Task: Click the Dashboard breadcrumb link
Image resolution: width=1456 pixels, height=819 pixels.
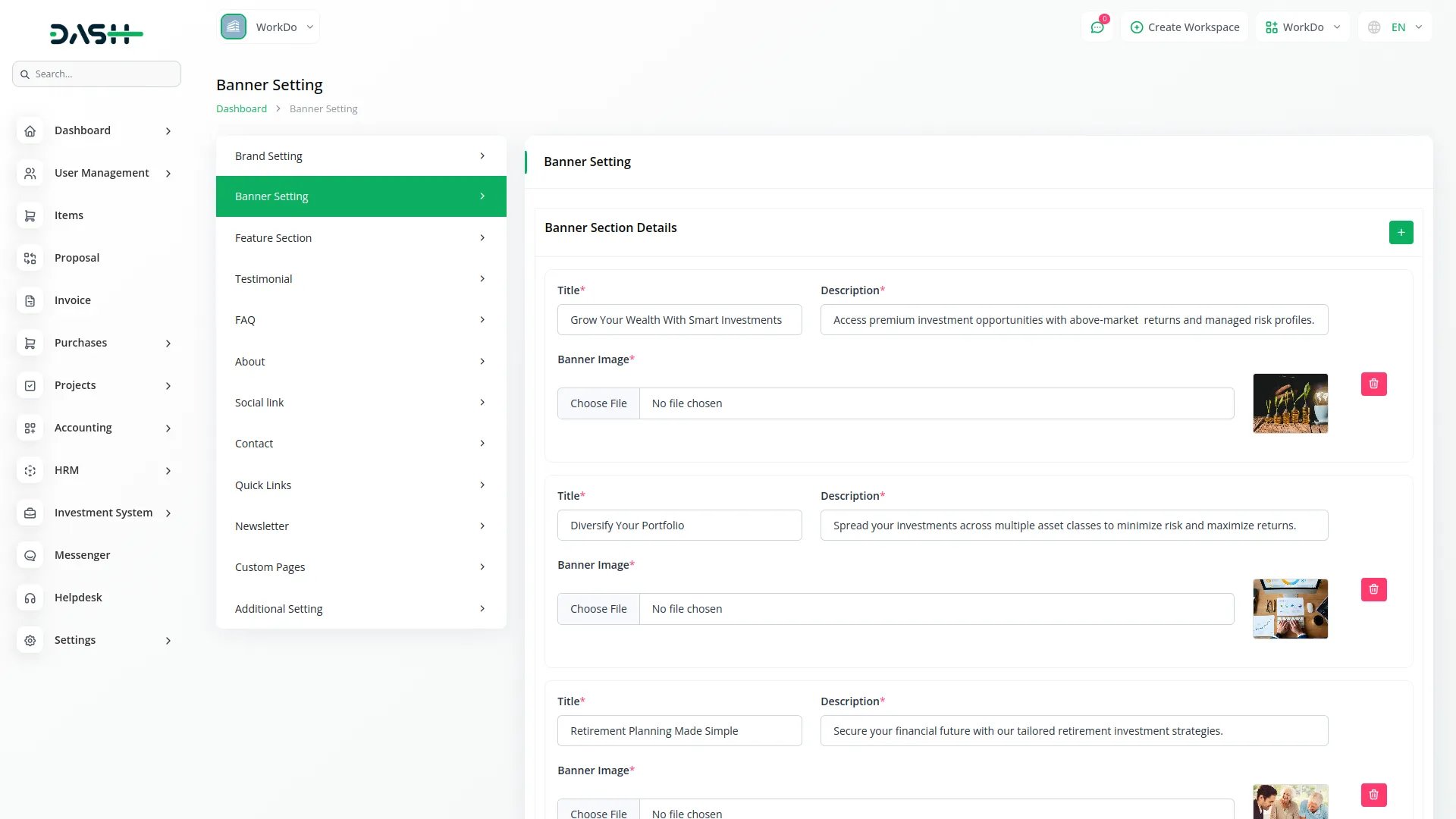Action: (x=241, y=109)
